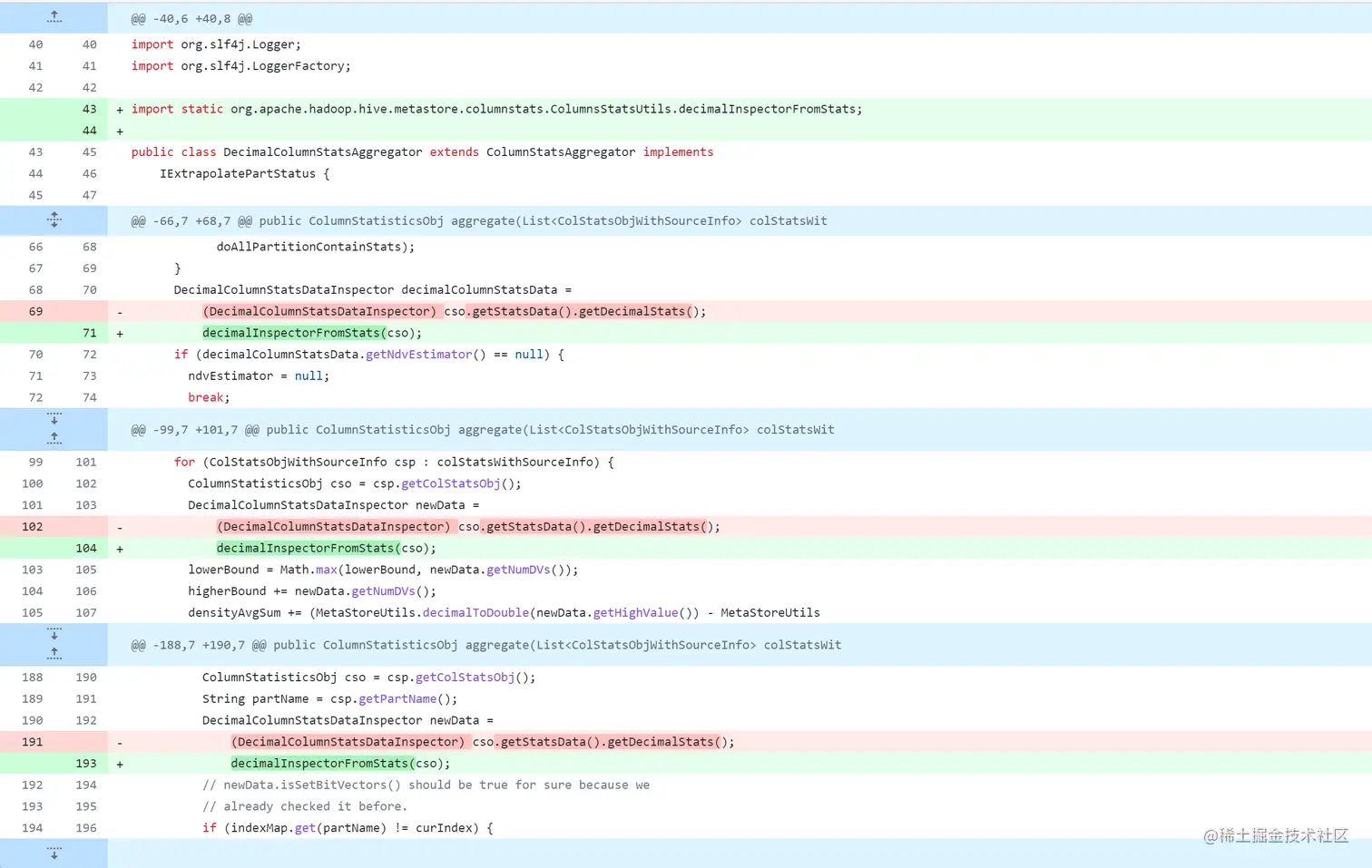1372x868 pixels.
Task: Click "ColumnStatisticsObj cso" line at new line 102
Action: point(355,484)
